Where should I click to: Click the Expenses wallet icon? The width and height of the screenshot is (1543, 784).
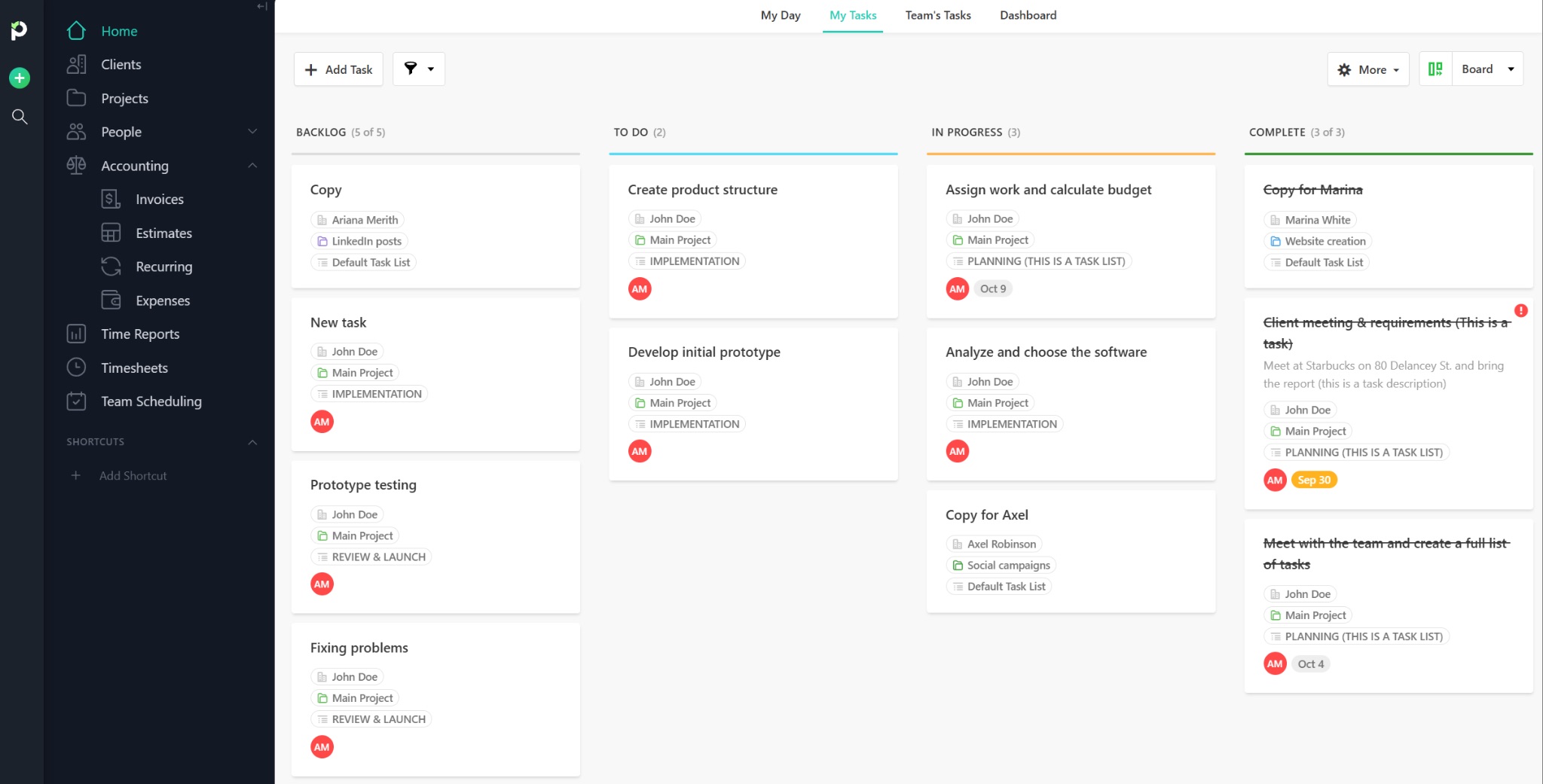tap(111, 300)
